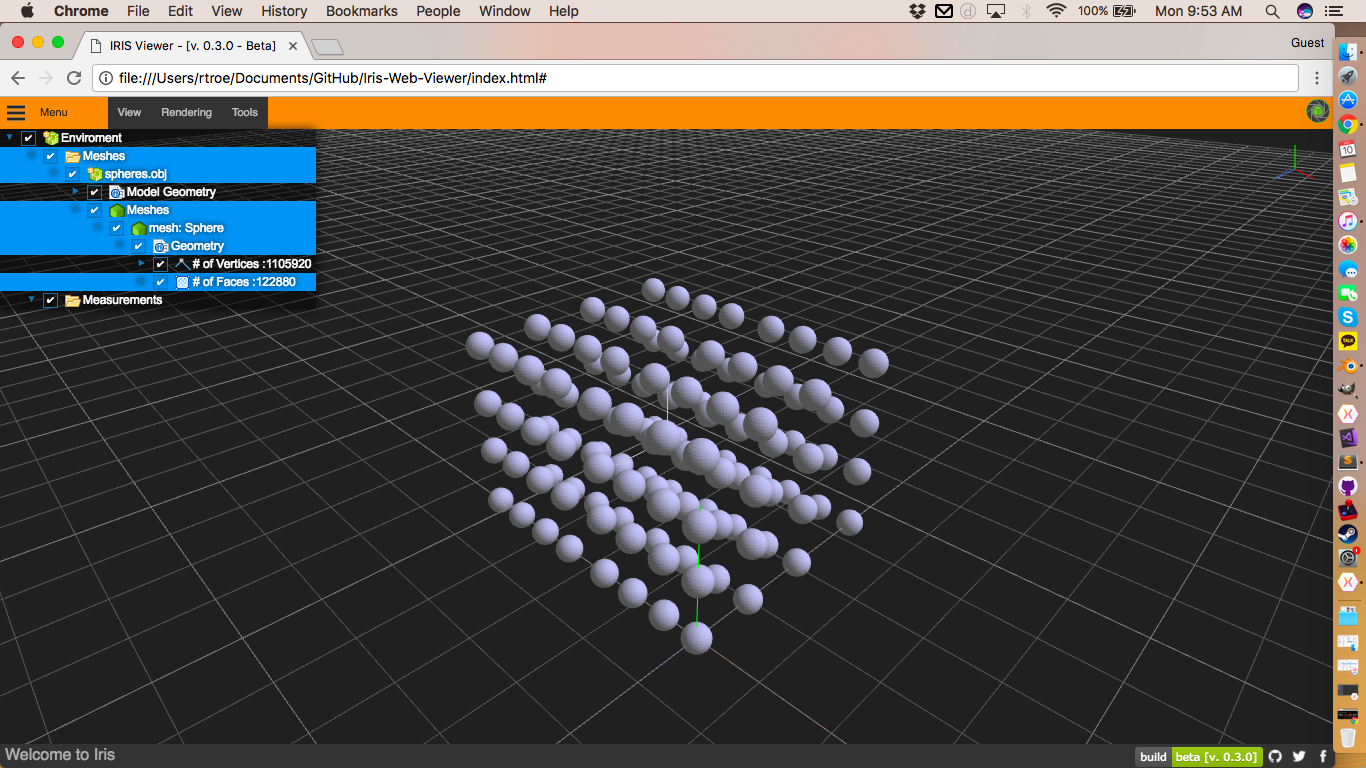Screen dimensions: 1366x768
Task: Click the Iris logo in the orange bar
Action: click(x=1318, y=112)
